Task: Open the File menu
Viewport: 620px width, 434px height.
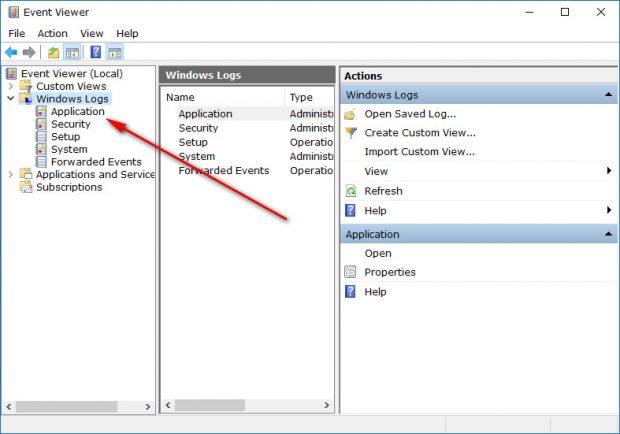Action: coord(17,34)
